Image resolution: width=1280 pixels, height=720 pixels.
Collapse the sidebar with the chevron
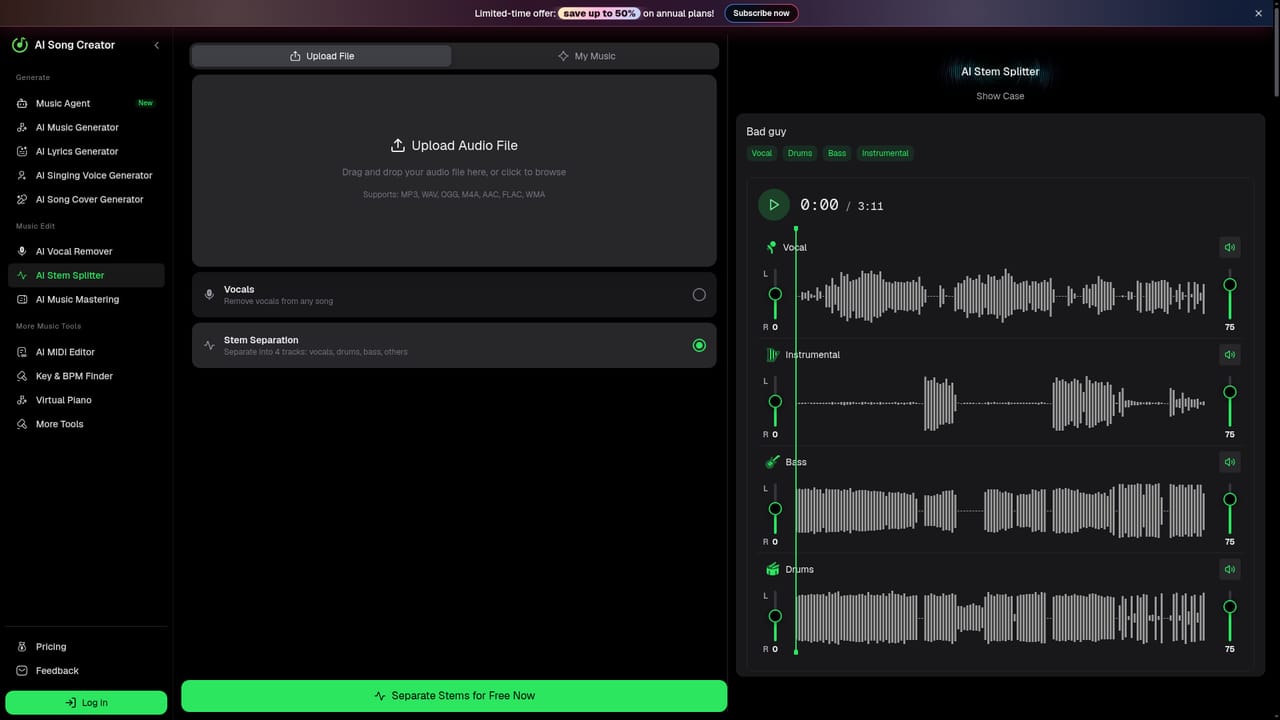click(x=156, y=45)
